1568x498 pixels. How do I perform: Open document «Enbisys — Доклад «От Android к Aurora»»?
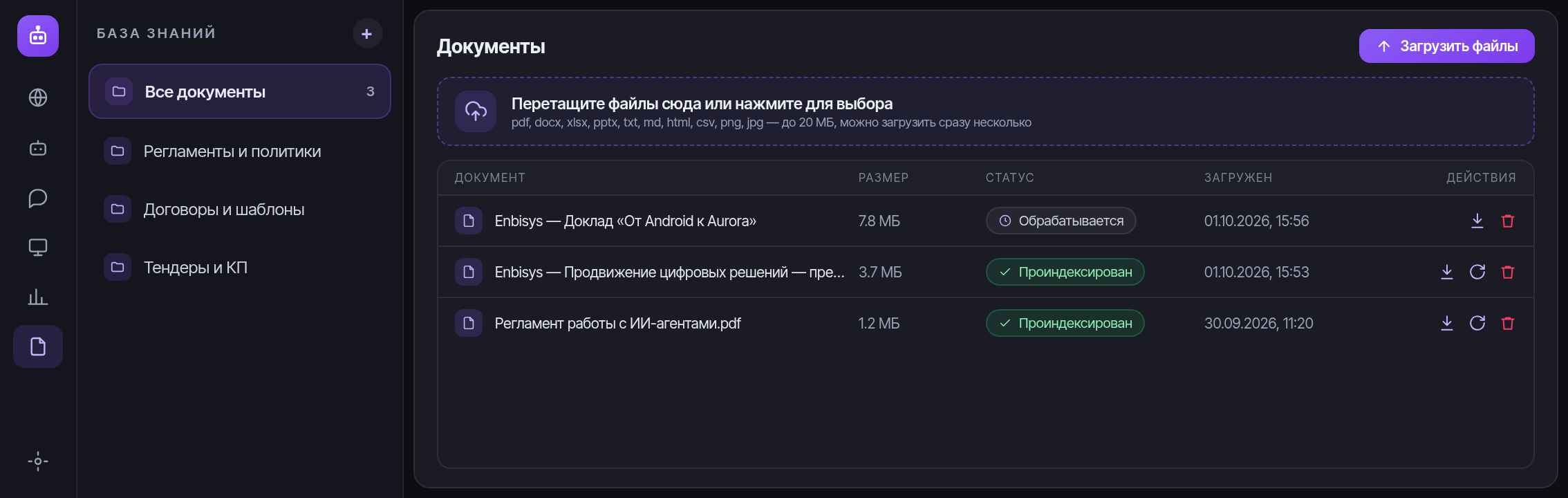tap(626, 221)
